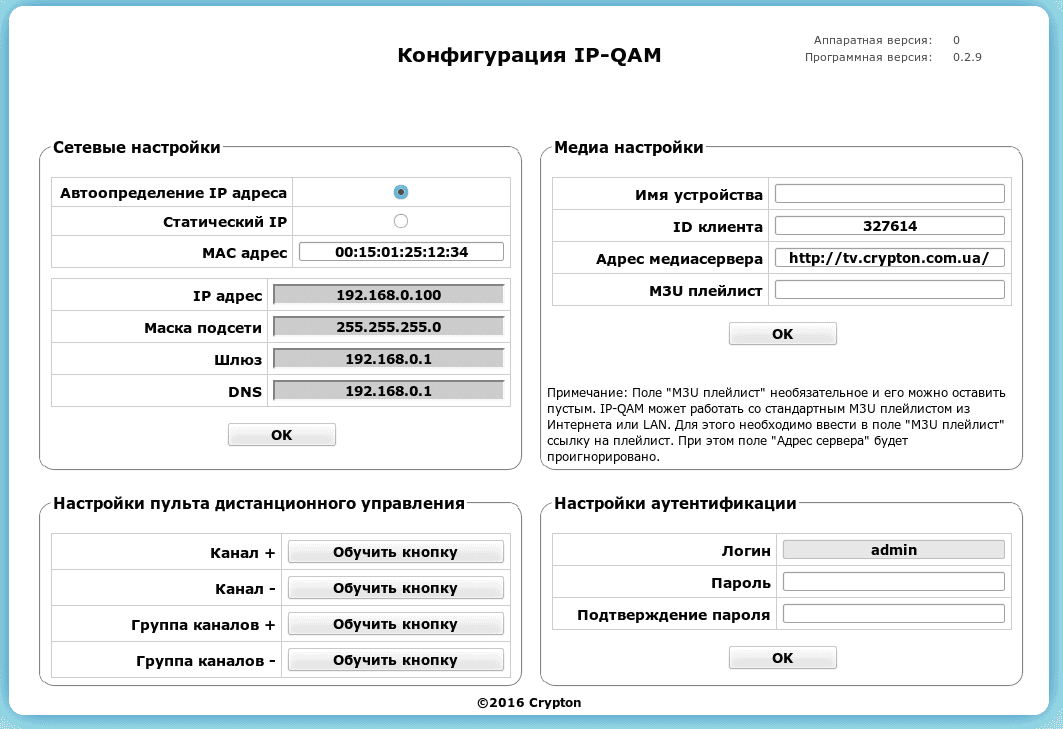Click the M3U плейлист input field
This screenshot has width=1063, height=729.
coord(890,289)
